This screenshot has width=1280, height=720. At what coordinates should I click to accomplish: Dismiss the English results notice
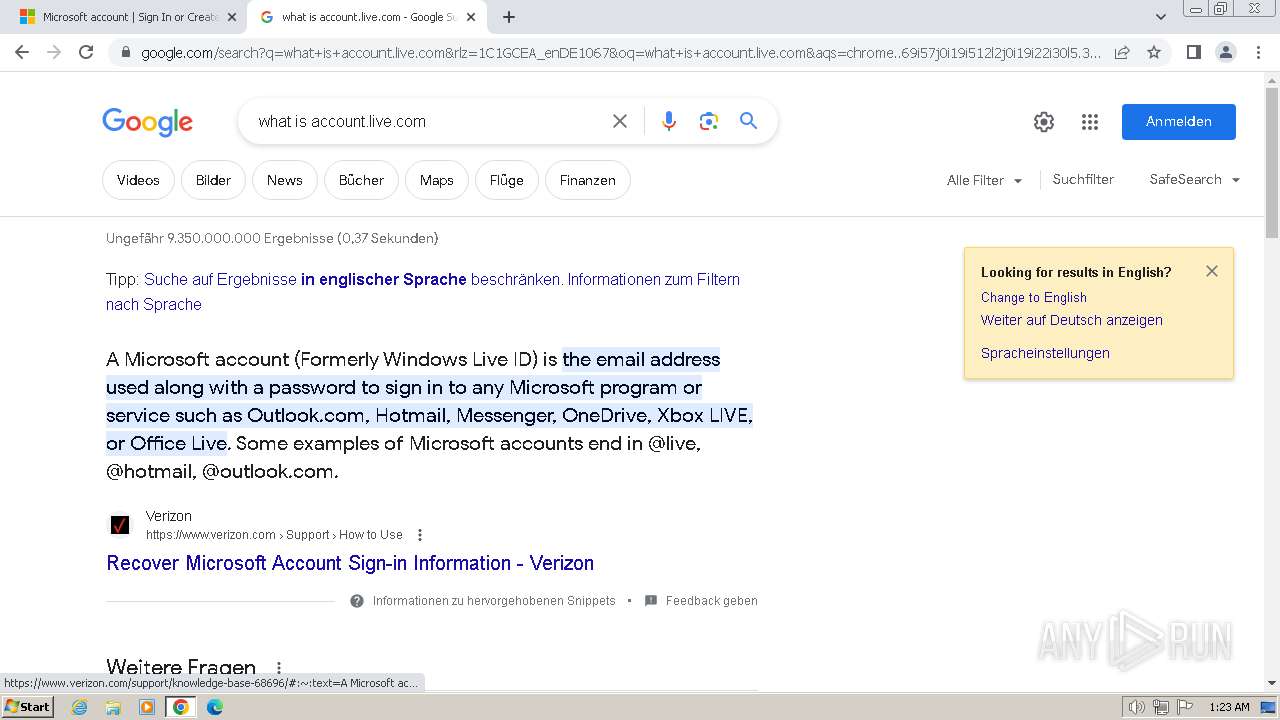(1212, 271)
